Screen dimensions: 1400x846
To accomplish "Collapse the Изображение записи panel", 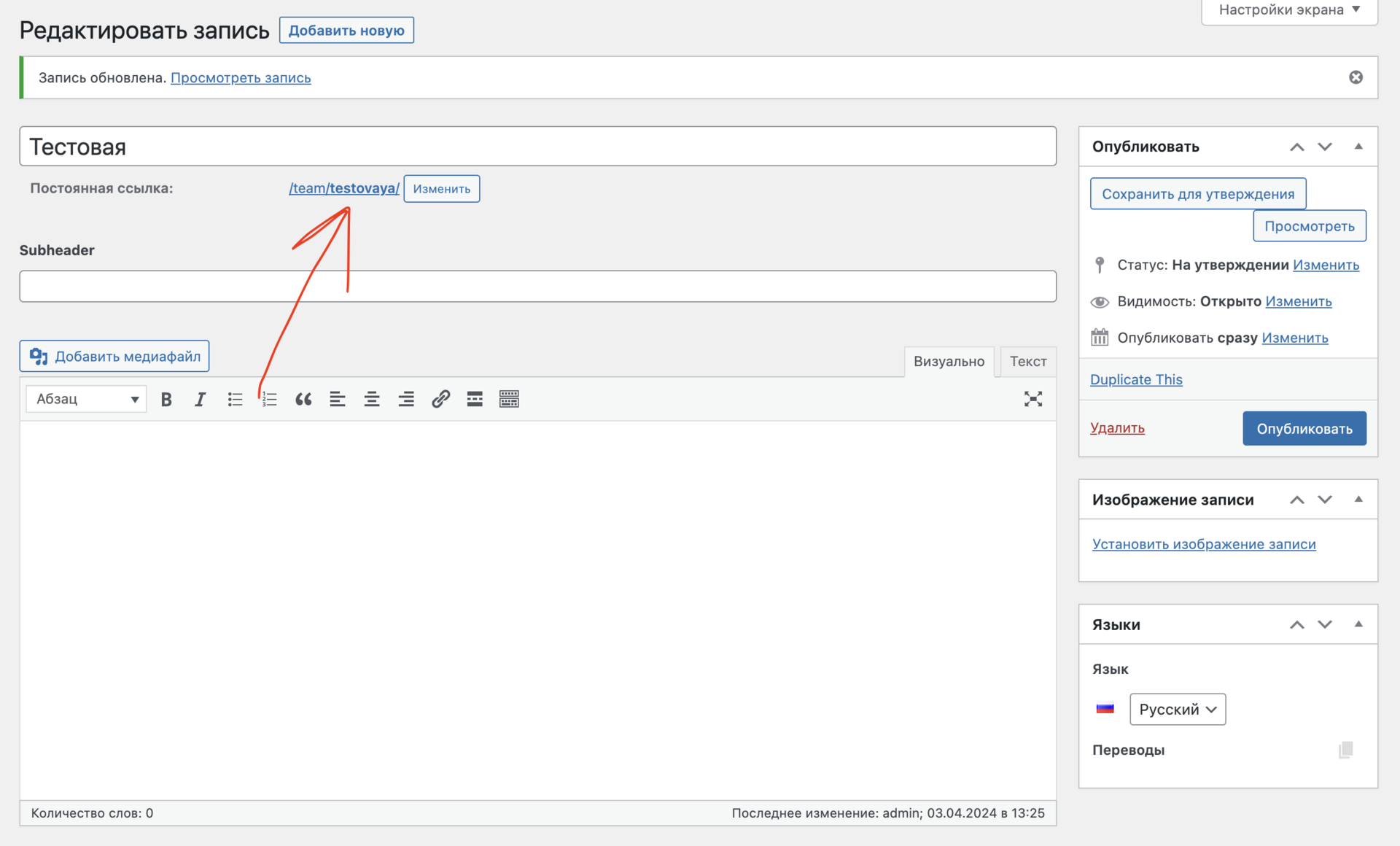I will coord(1358,500).
